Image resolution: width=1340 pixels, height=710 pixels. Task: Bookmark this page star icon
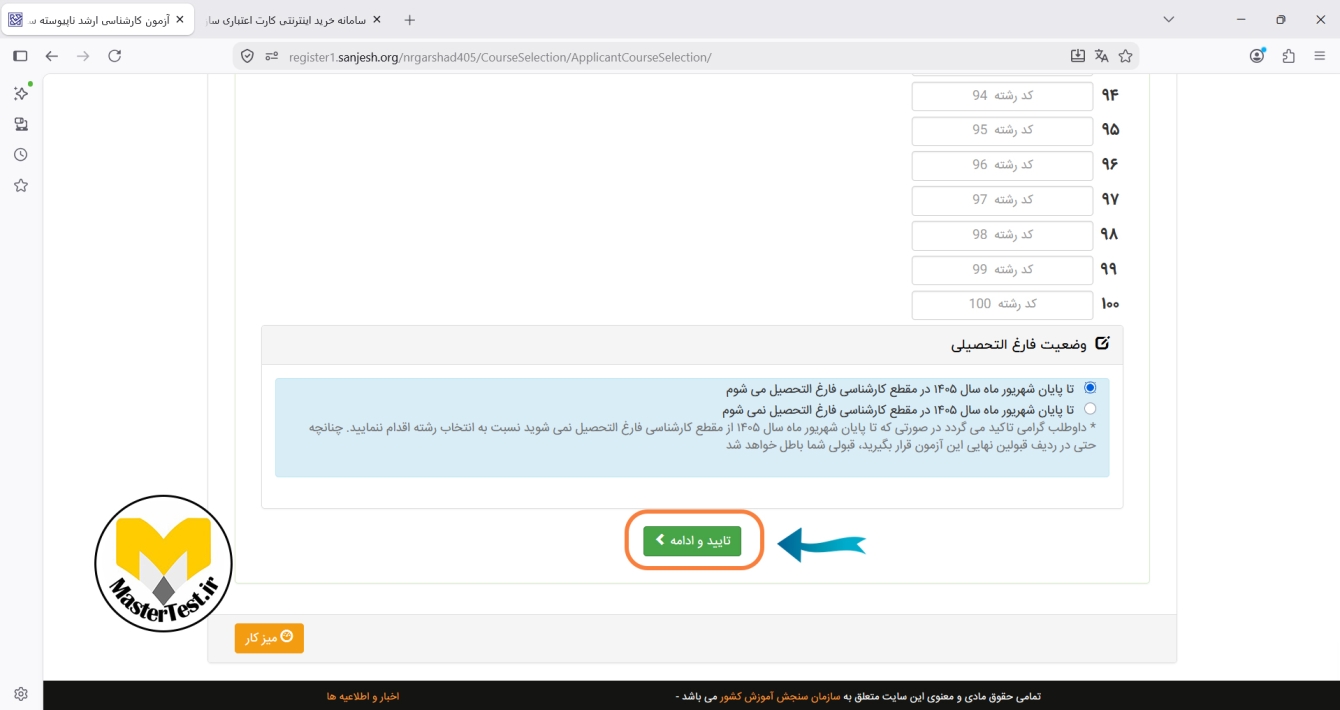click(1126, 56)
